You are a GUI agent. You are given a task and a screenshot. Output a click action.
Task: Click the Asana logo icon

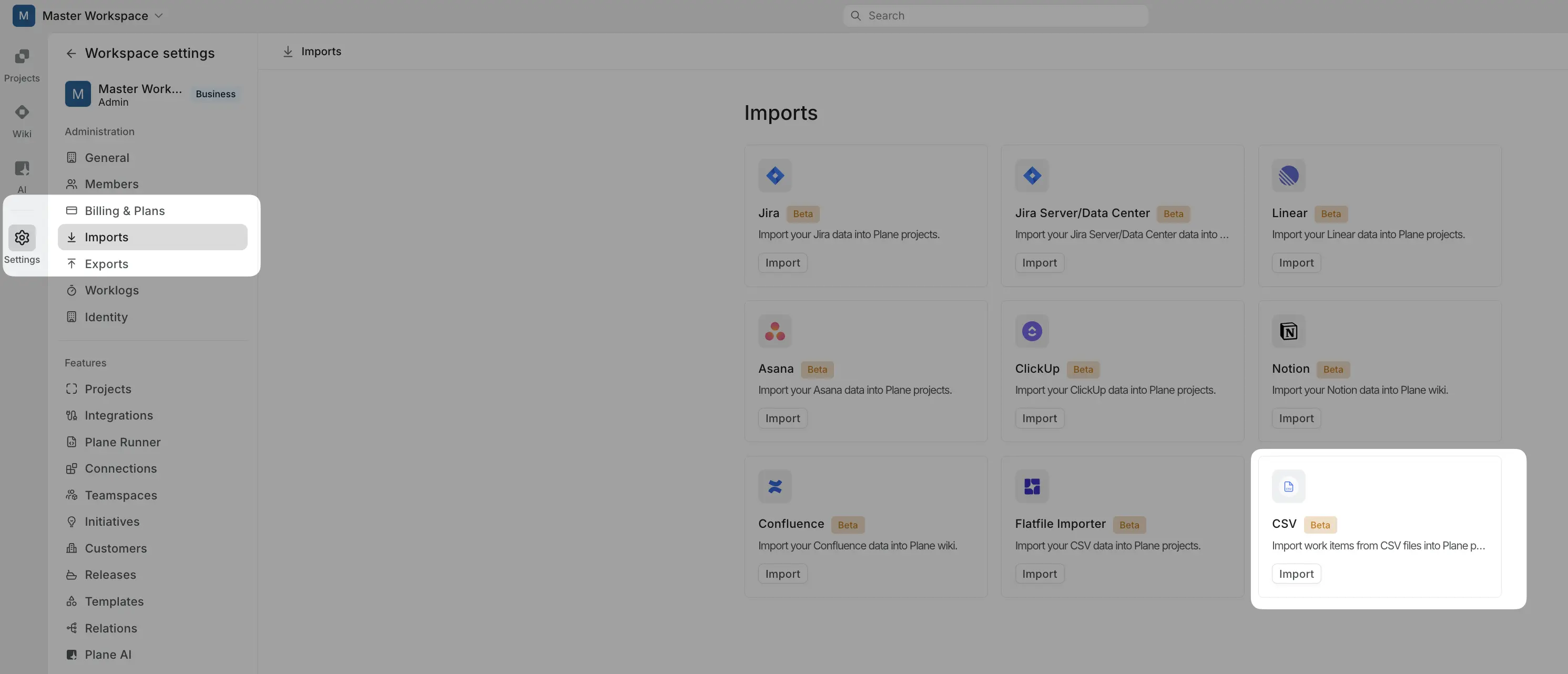(x=774, y=331)
